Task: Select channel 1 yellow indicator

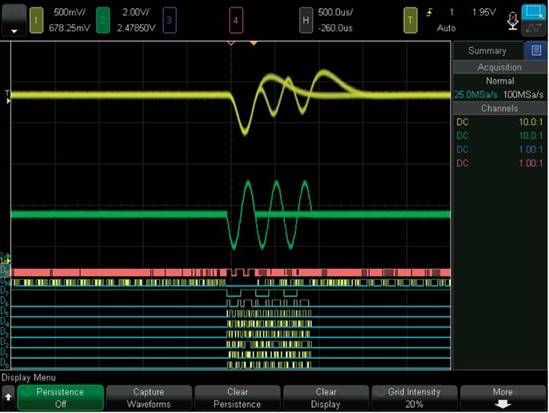Action: coord(36,20)
